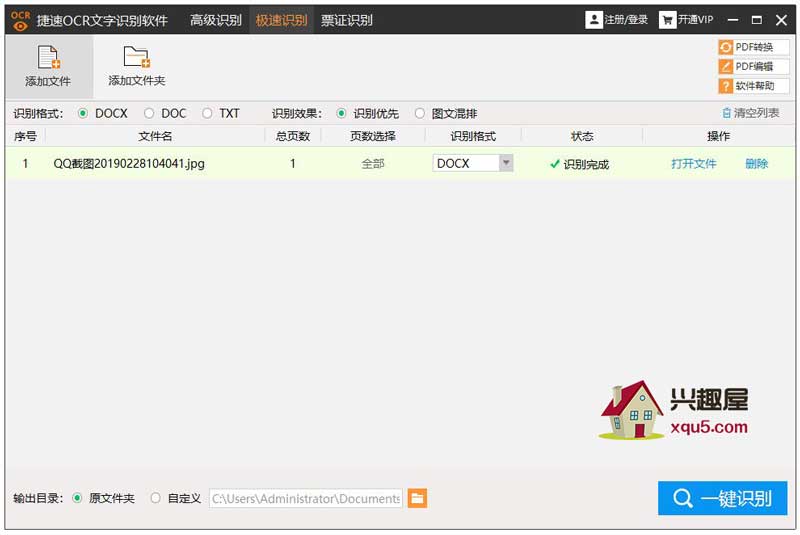Image resolution: width=800 pixels, height=535 pixels.
Task: Choose 图文混排 recognition effect option
Action: coord(420,113)
